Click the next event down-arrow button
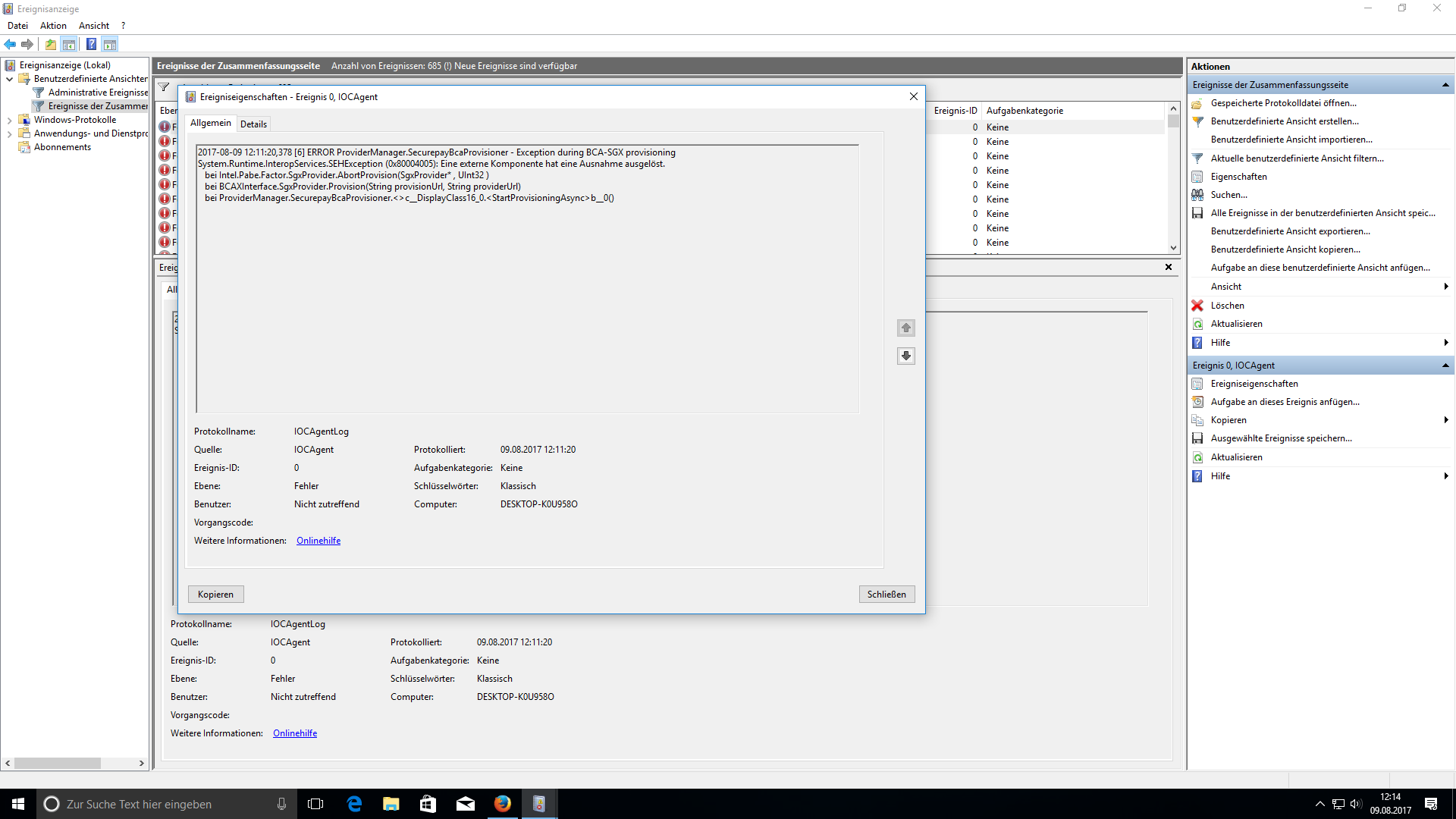The width and height of the screenshot is (1456, 819). [x=905, y=356]
